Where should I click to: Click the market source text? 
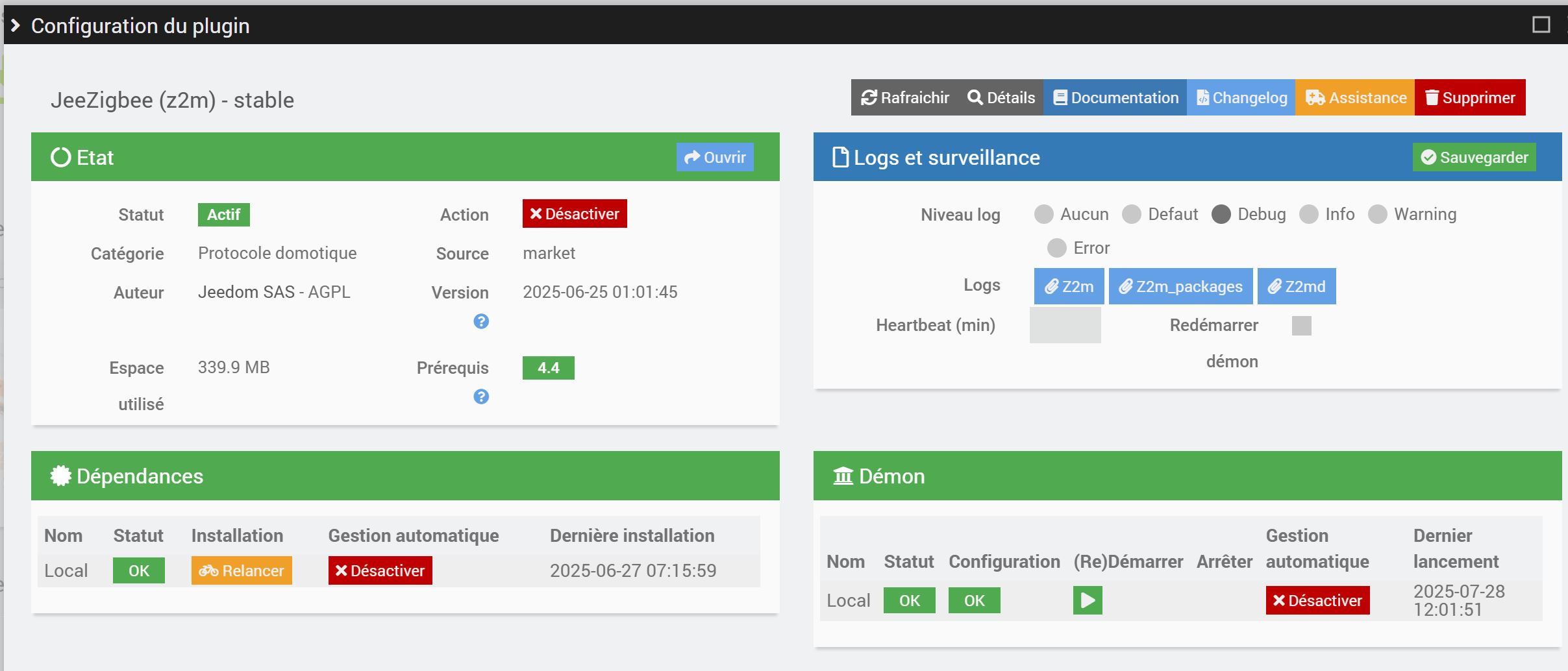549,253
